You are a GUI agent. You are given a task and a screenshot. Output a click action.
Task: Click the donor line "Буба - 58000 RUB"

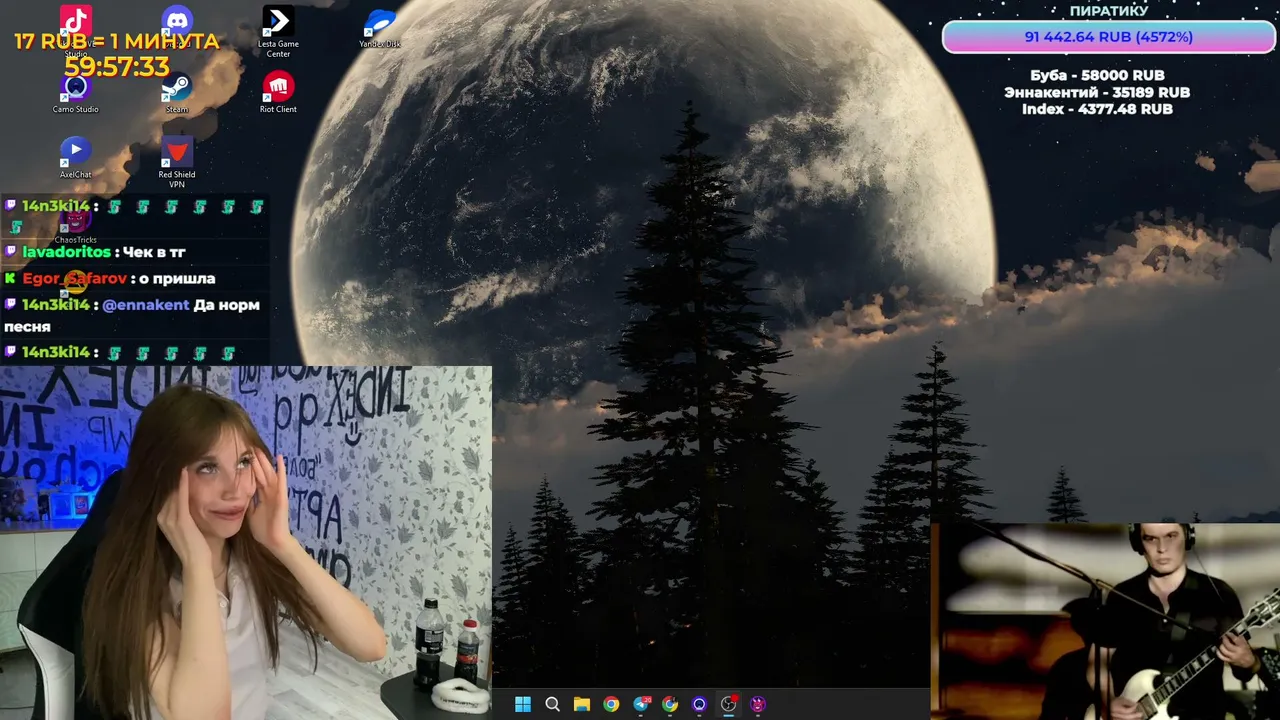point(1097,75)
